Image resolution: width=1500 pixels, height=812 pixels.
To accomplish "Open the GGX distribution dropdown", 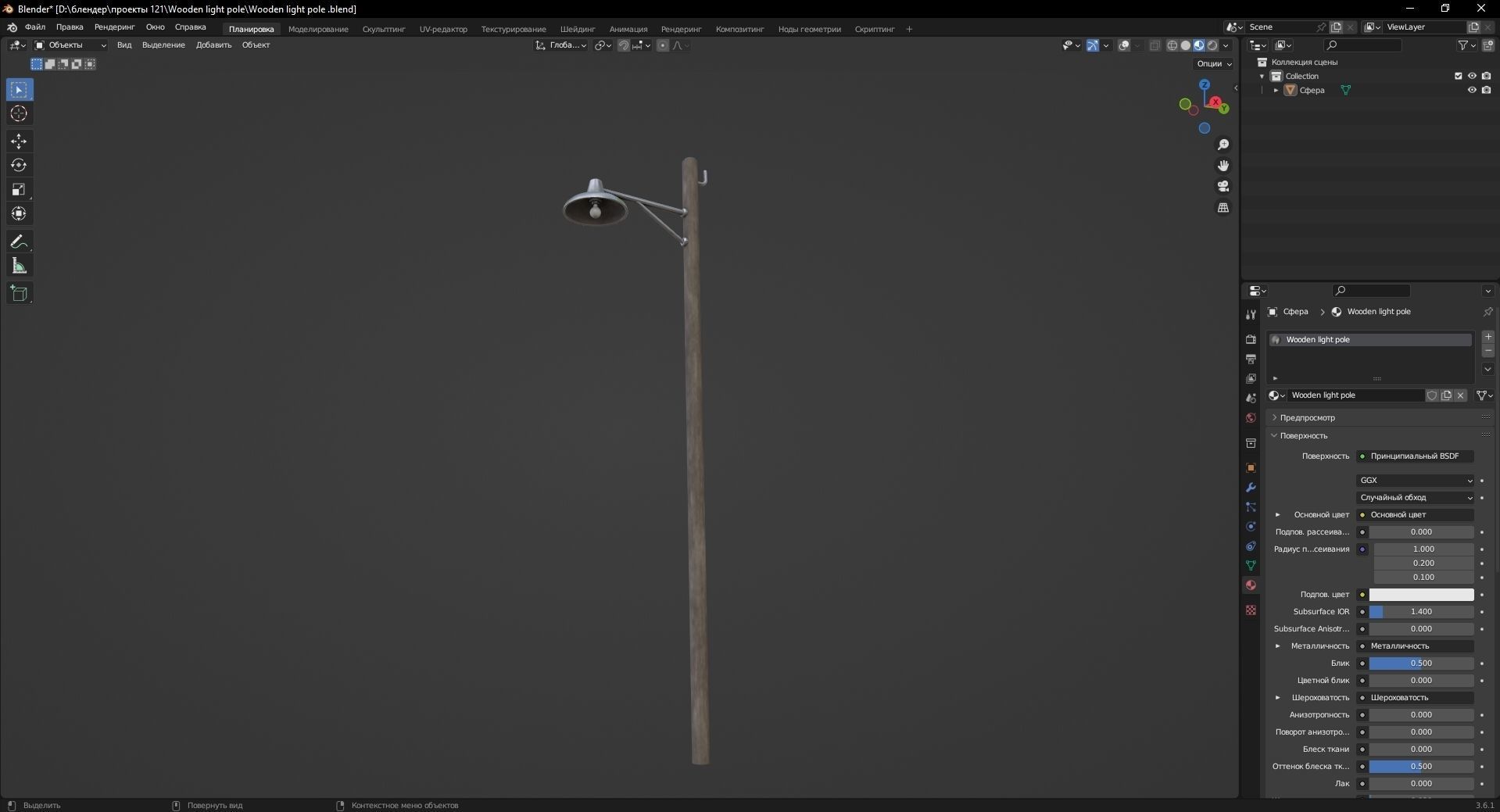I will click(x=1416, y=481).
